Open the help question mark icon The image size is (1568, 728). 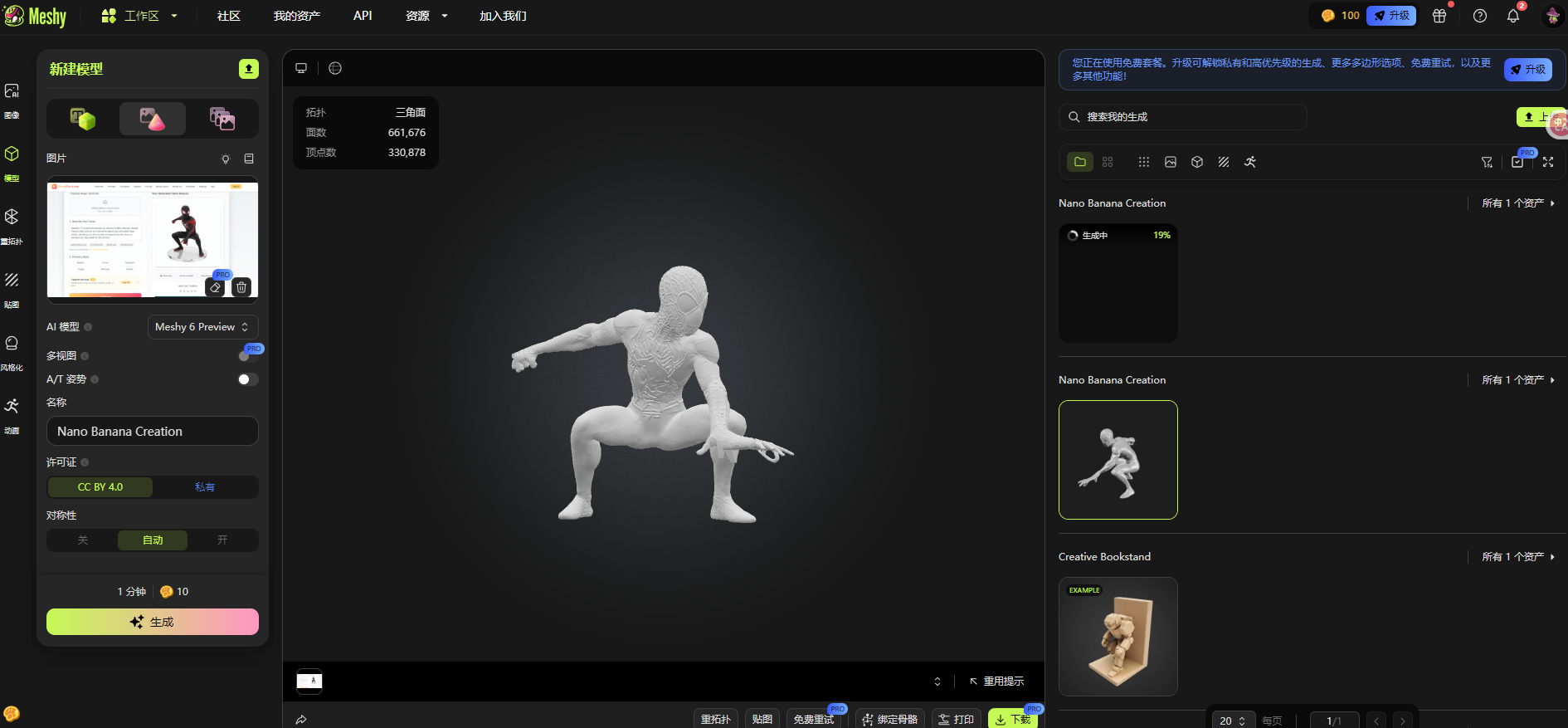coord(1480,16)
